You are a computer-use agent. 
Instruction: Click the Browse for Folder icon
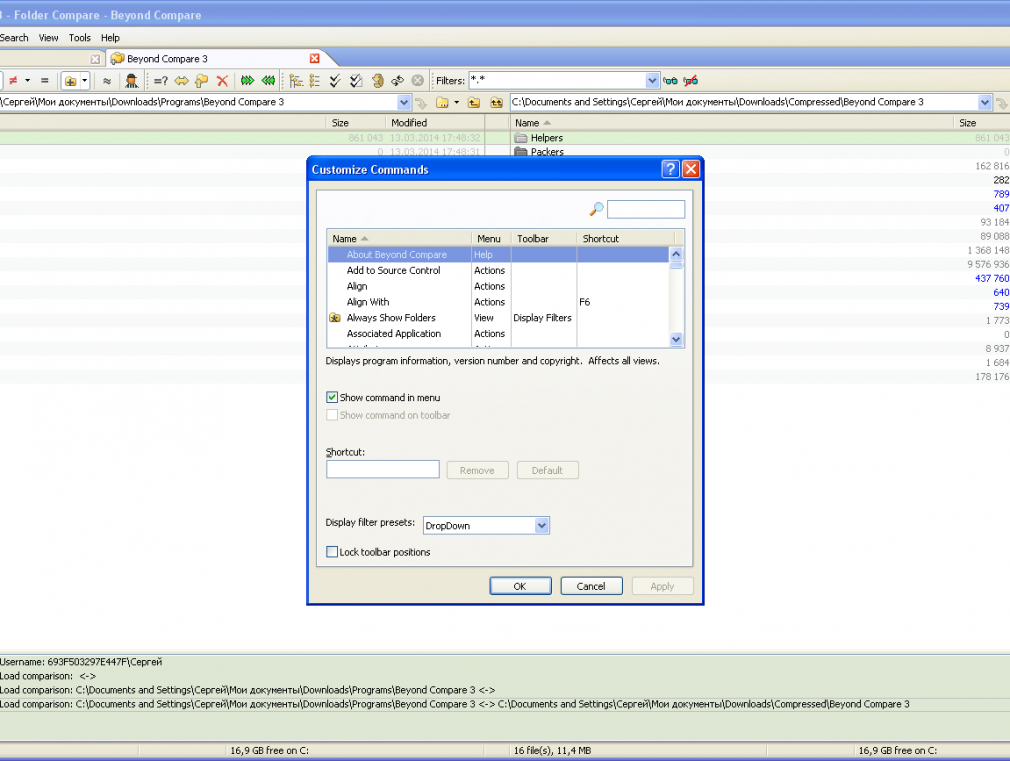[443, 102]
